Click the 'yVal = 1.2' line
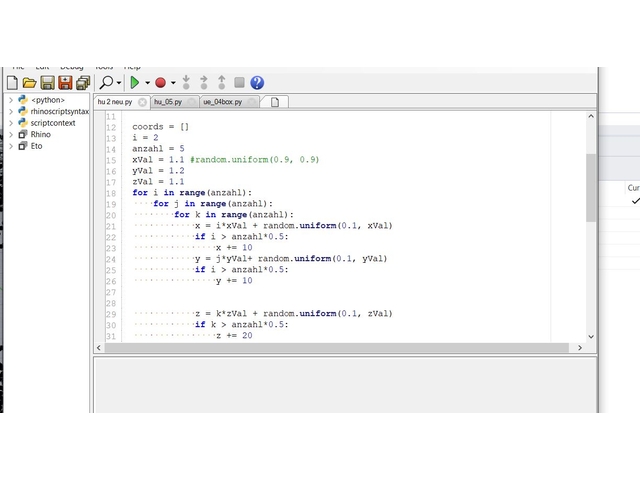 (x=158, y=171)
